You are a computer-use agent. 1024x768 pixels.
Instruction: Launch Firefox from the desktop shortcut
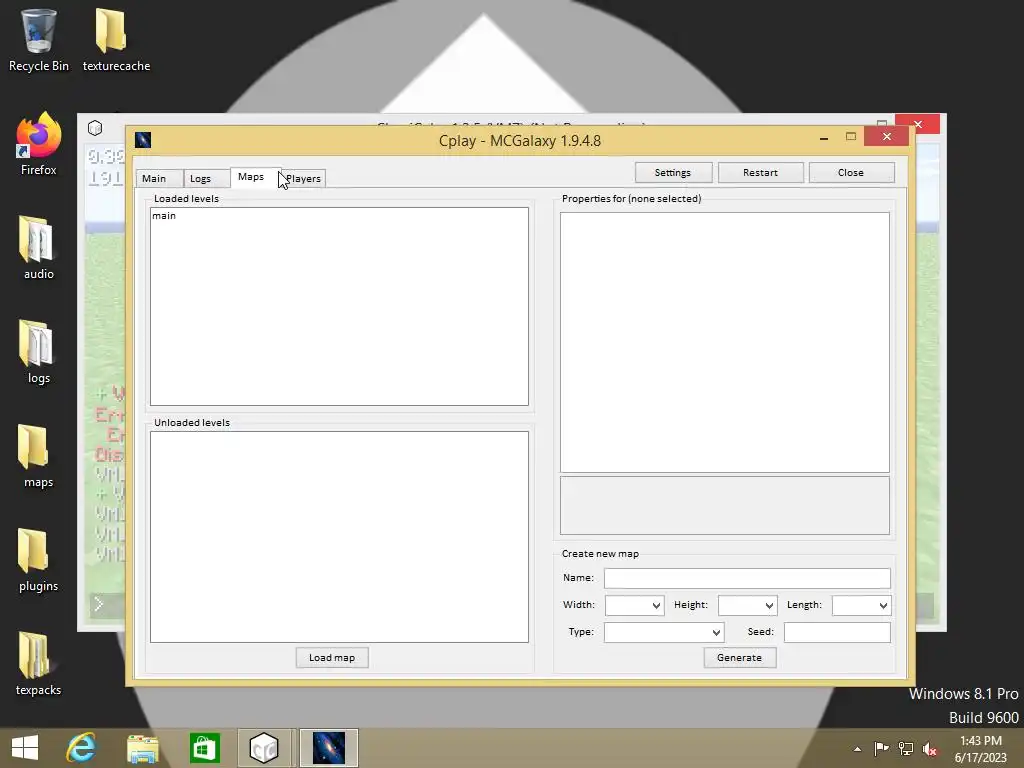click(x=39, y=144)
